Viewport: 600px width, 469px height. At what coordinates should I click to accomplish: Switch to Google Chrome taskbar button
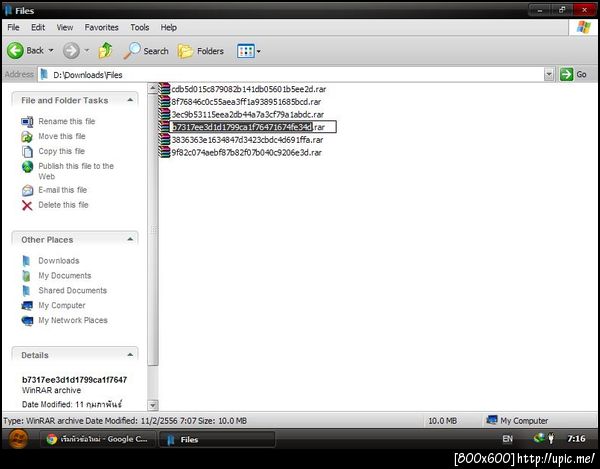[98, 439]
